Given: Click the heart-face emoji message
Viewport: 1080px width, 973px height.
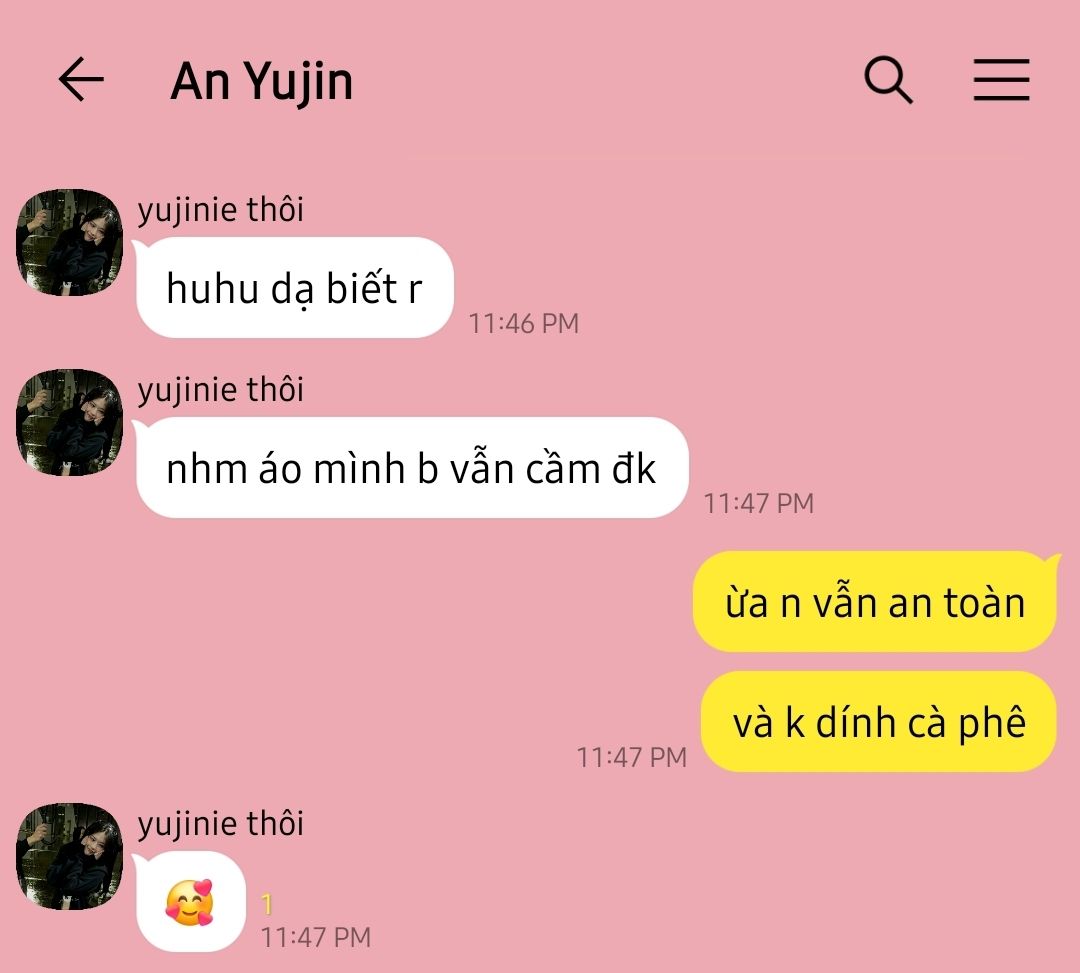Looking at the screenshot, I should [191, 901].
